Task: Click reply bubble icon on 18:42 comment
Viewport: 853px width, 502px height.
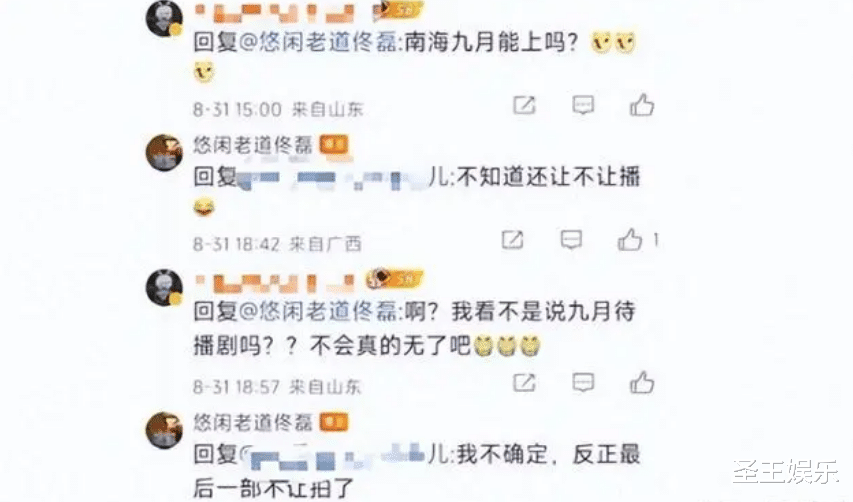Action: click(x=571, y=239)
